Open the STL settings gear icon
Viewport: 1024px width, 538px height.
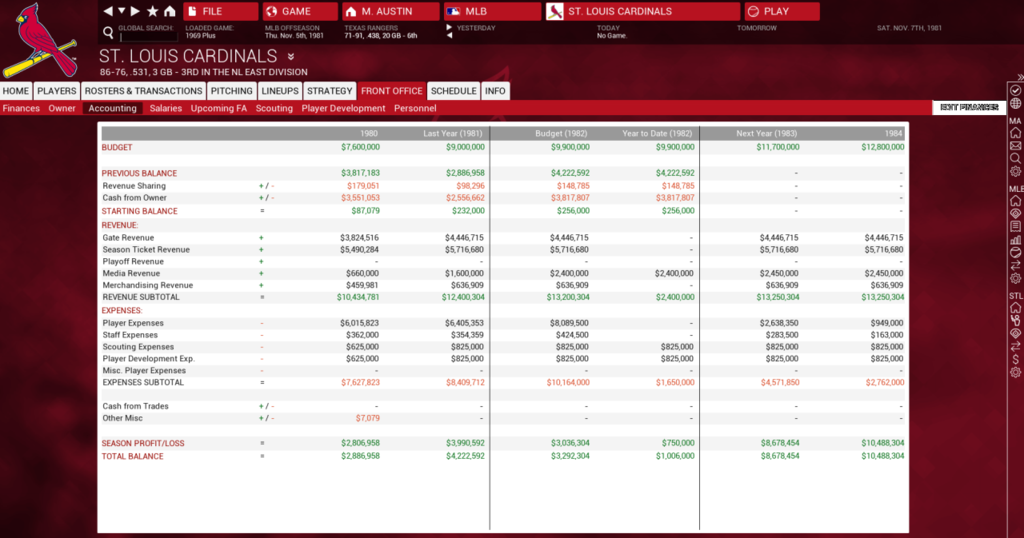click(x=1015, y=372)
